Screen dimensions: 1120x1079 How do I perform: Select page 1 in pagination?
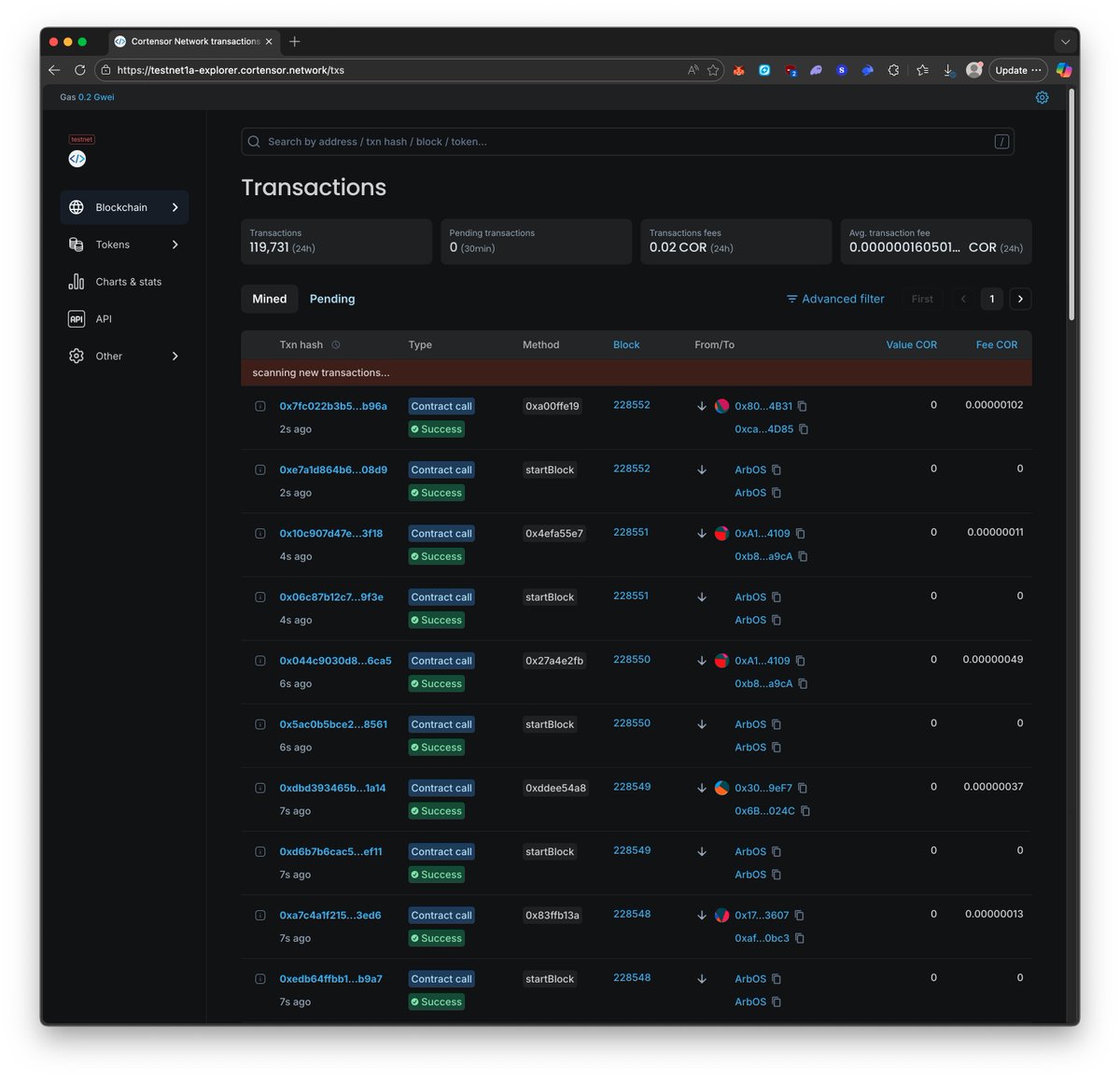point(992,299)
